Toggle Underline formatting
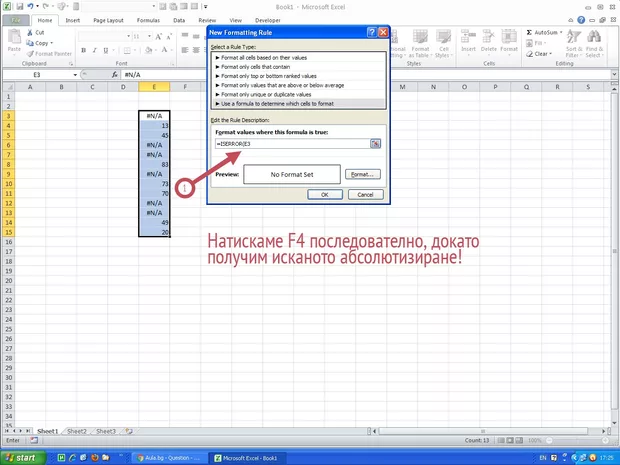Image resolution: width=620 pixels, height=465 pixels. coord(106,50)
